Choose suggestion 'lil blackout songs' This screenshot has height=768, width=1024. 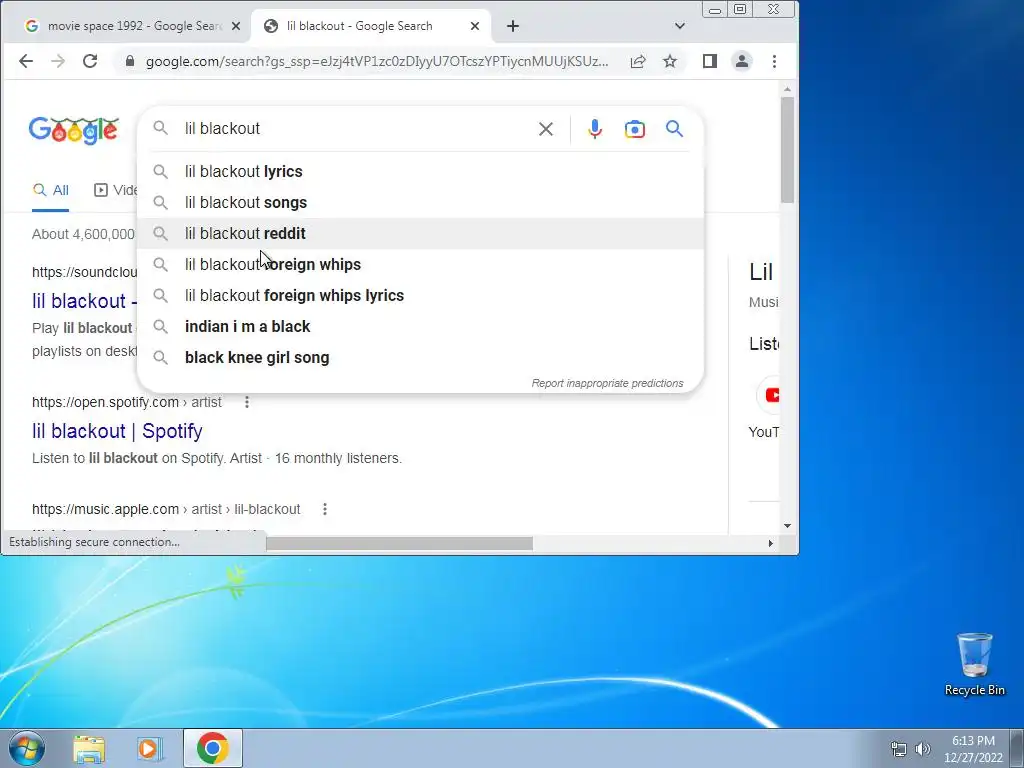pyautogui.click(x=421, y=202)
